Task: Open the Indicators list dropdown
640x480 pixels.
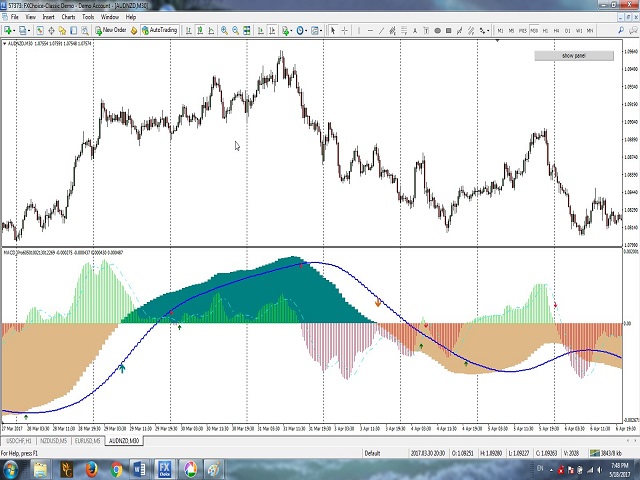Action: click(x=286, y=31)
